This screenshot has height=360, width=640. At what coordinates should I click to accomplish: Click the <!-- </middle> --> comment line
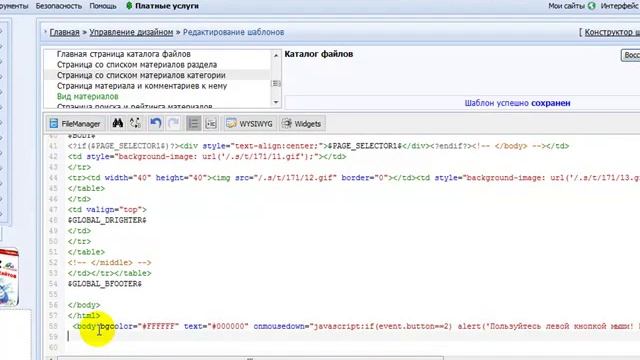pyautogui.click(x=110, y=262)
